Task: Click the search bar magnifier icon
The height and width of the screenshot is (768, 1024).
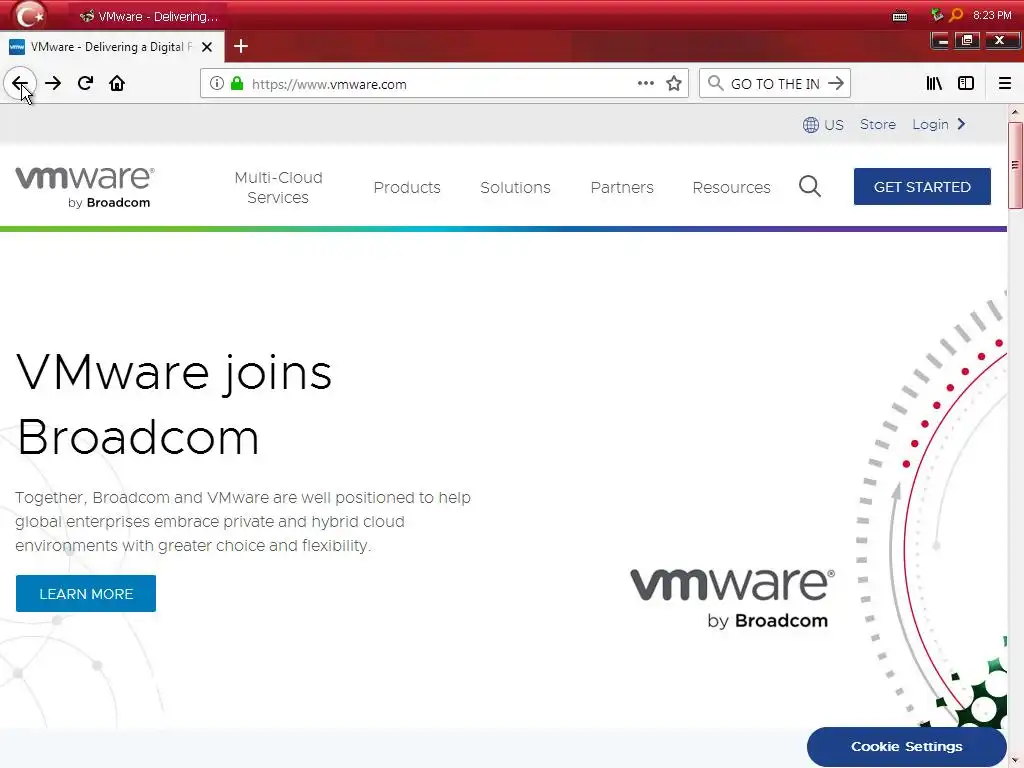Action: [716, 84]
